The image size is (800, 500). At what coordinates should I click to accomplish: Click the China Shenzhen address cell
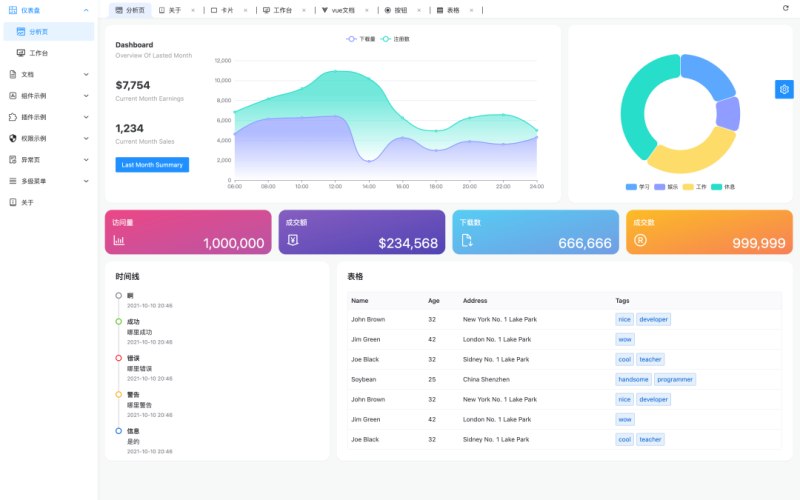(486, 380)
